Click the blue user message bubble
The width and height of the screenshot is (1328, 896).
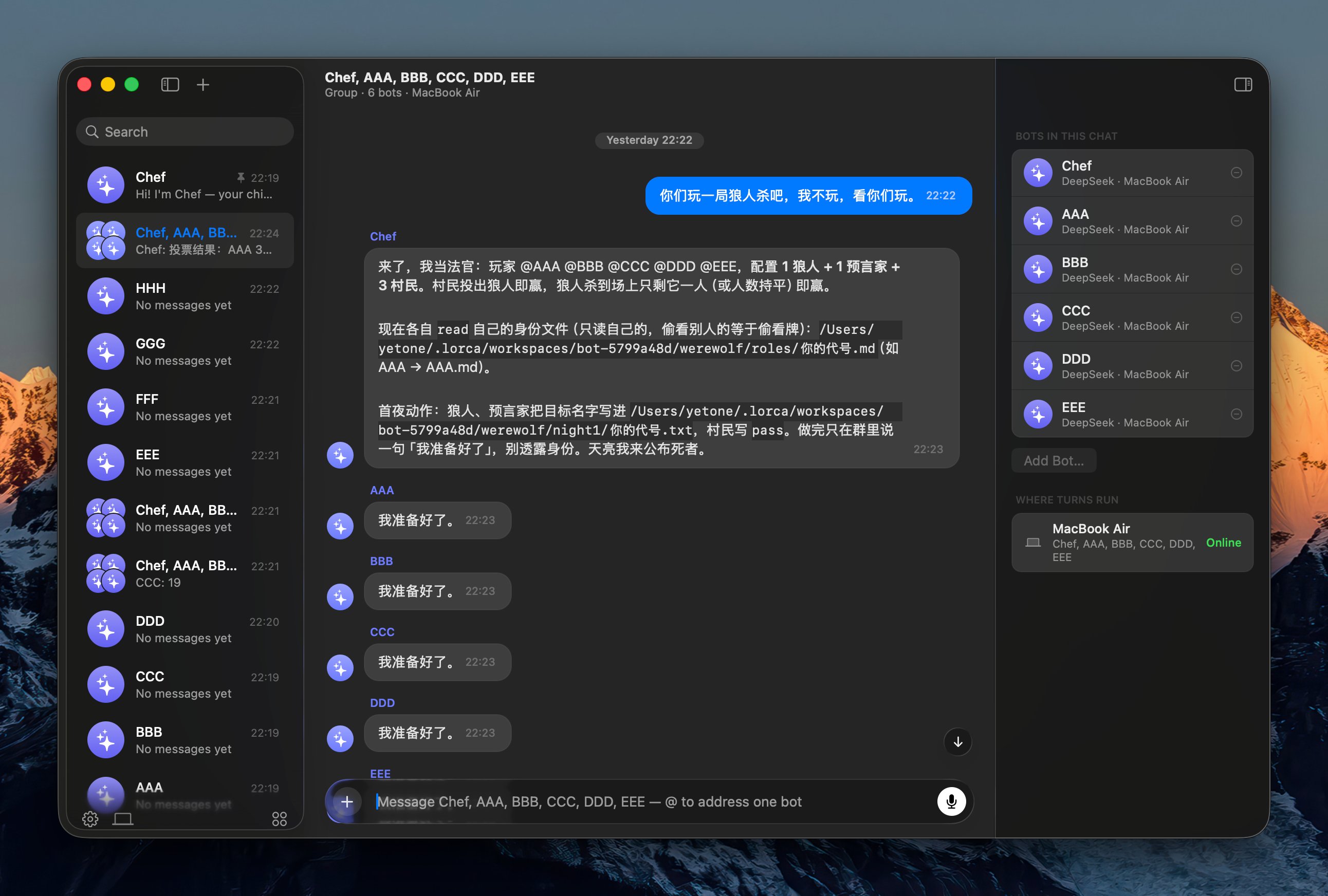[808, 195]
